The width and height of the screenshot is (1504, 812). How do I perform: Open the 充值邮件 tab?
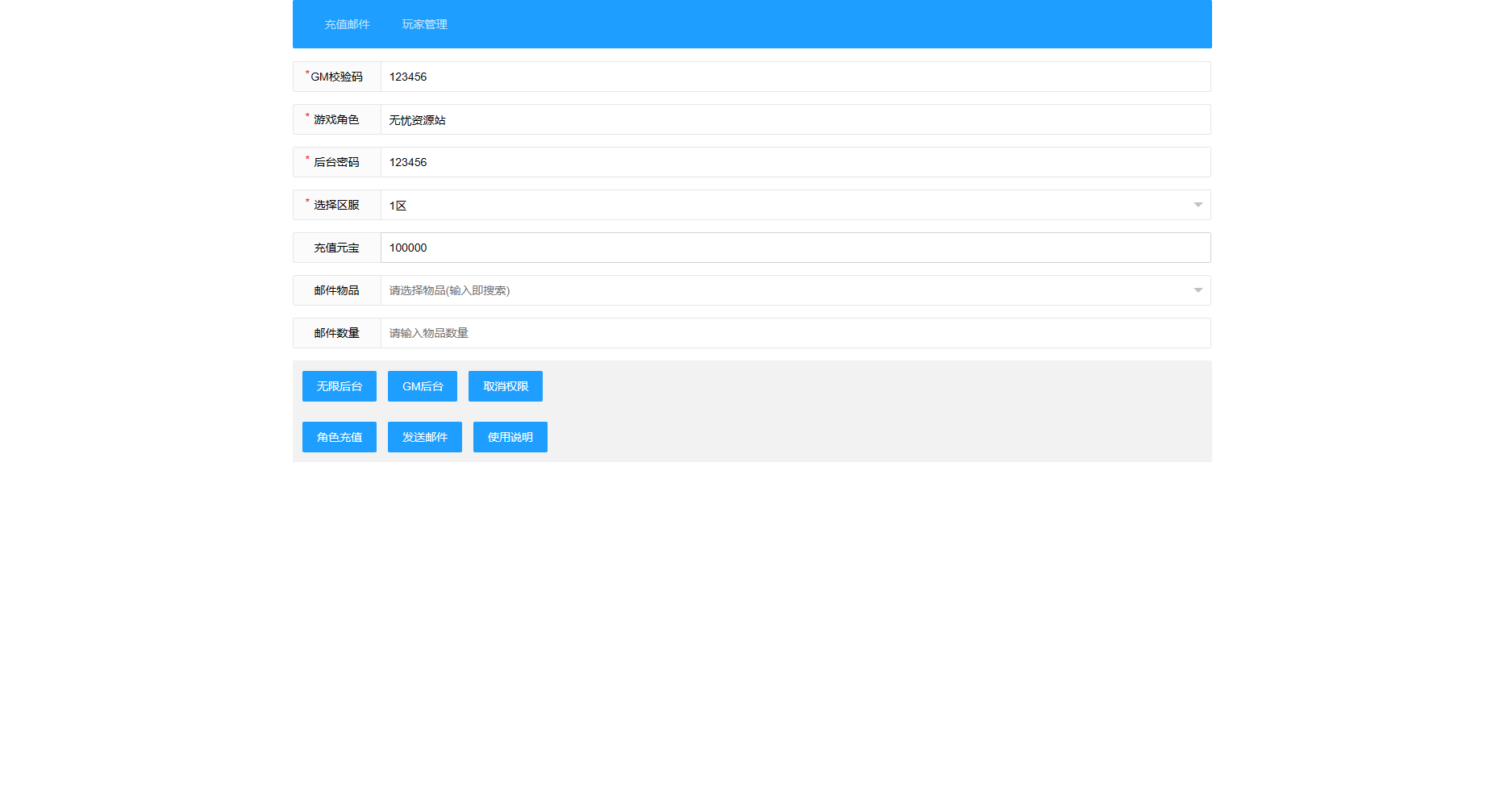(347, 24)
